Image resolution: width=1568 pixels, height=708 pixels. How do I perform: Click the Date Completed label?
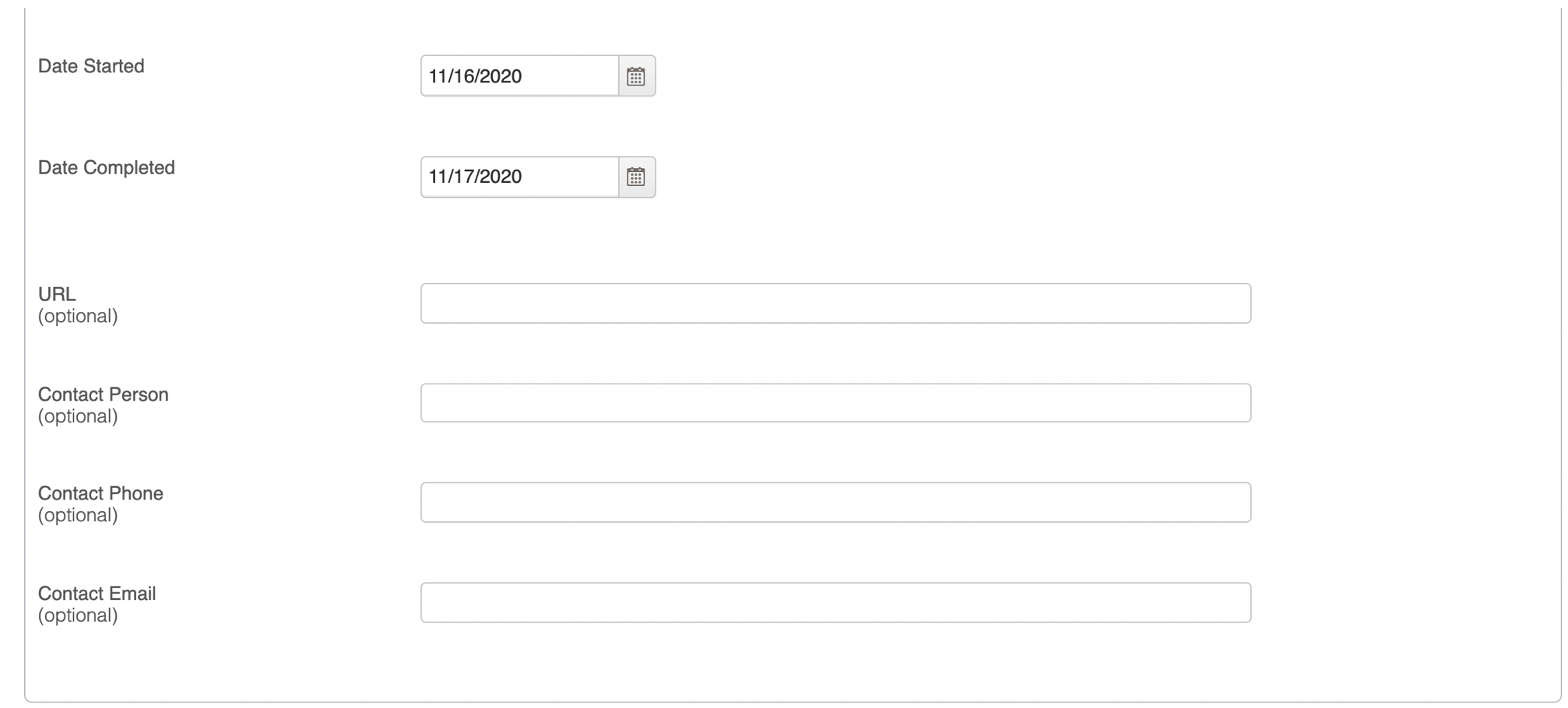point(107,168)
